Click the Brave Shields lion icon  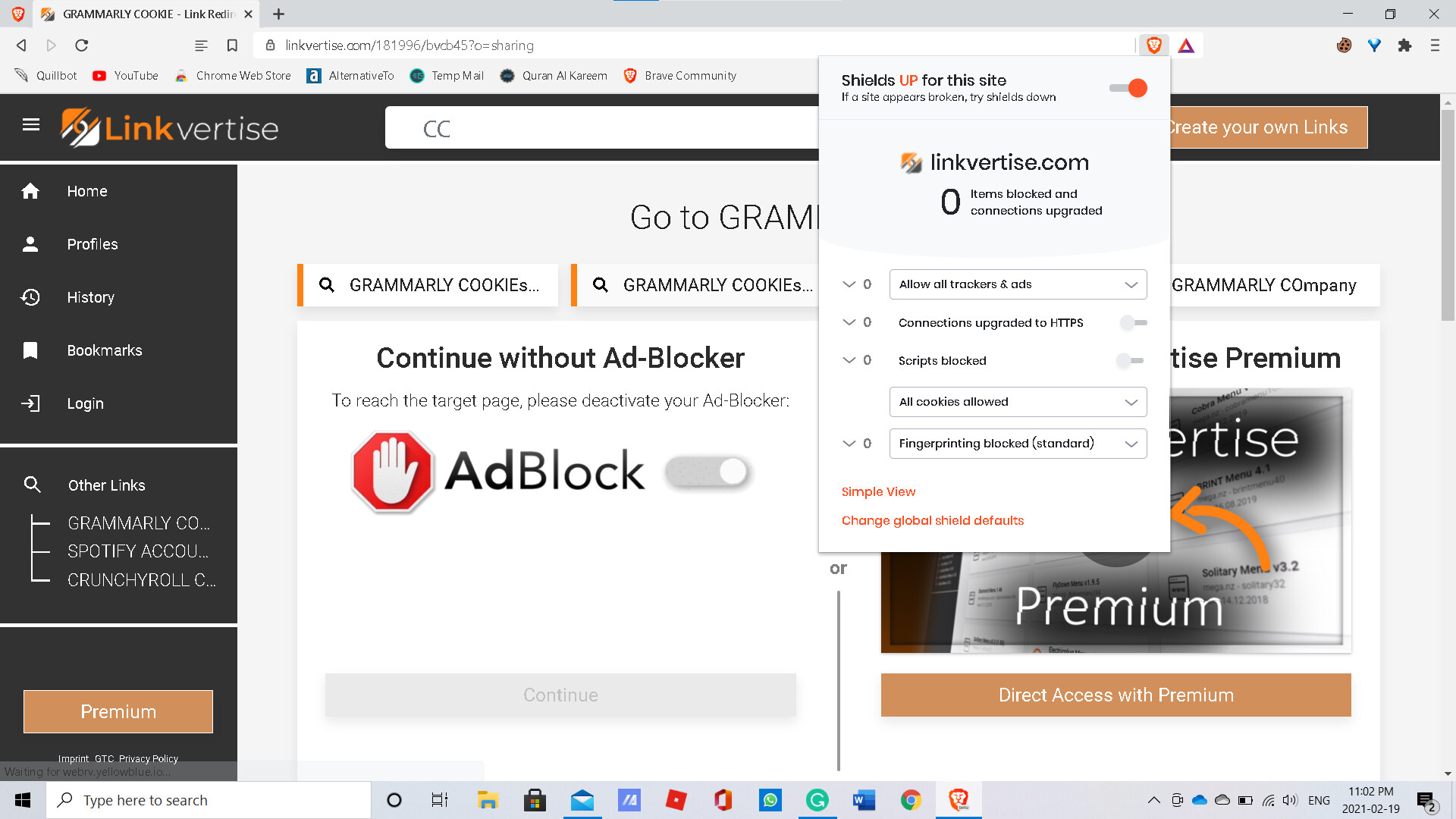(x=1155, y=45)
